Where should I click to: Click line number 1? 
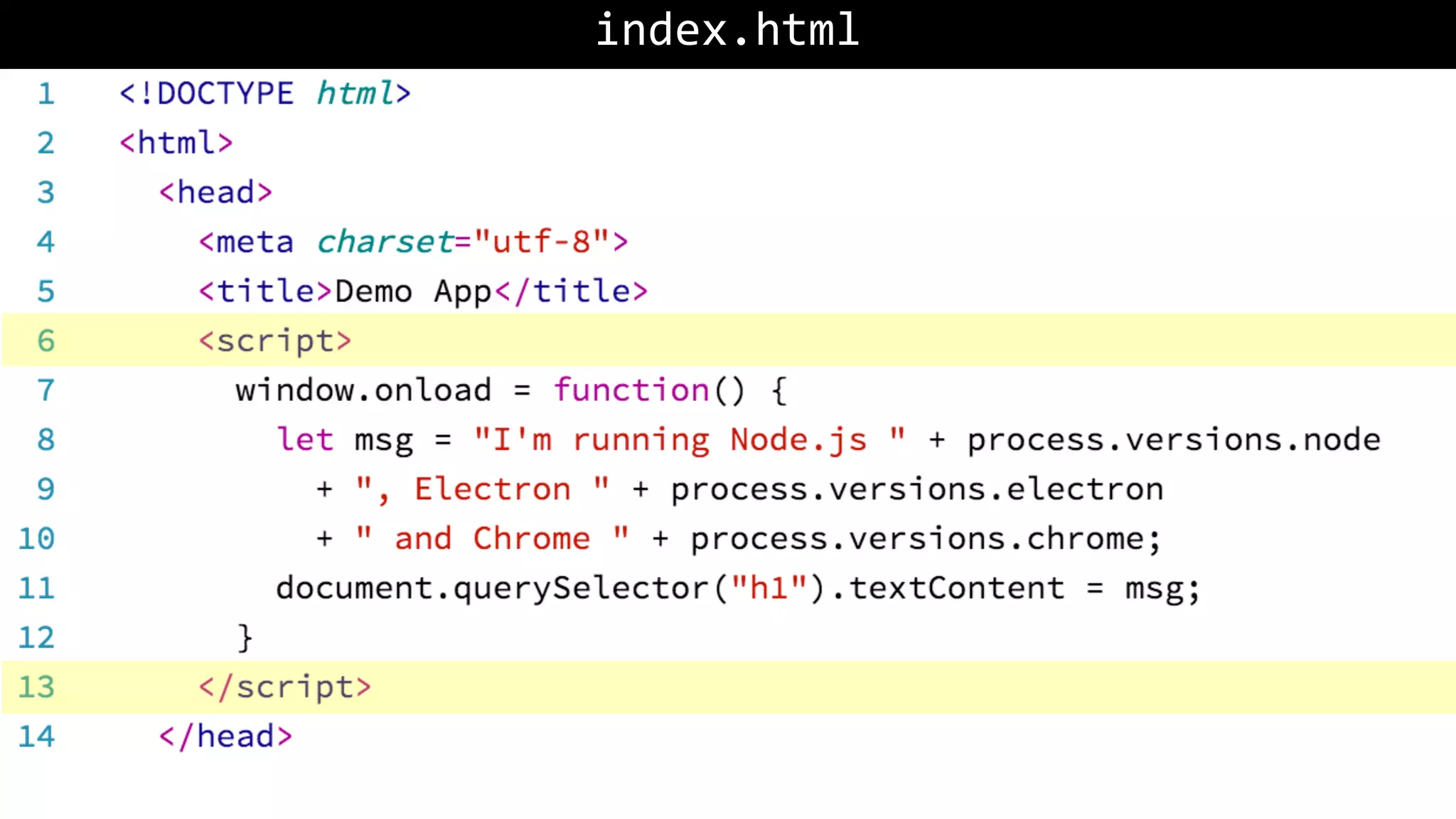[46, 94]
